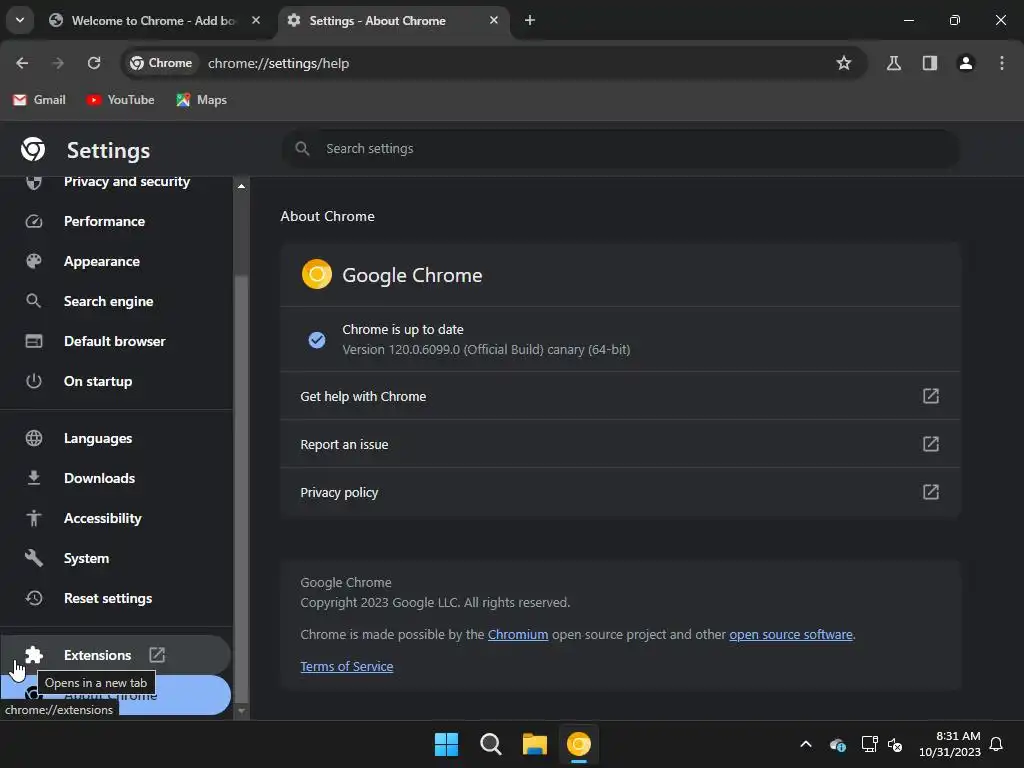Click the version number text
The image size is (1024, 768).
487,350
